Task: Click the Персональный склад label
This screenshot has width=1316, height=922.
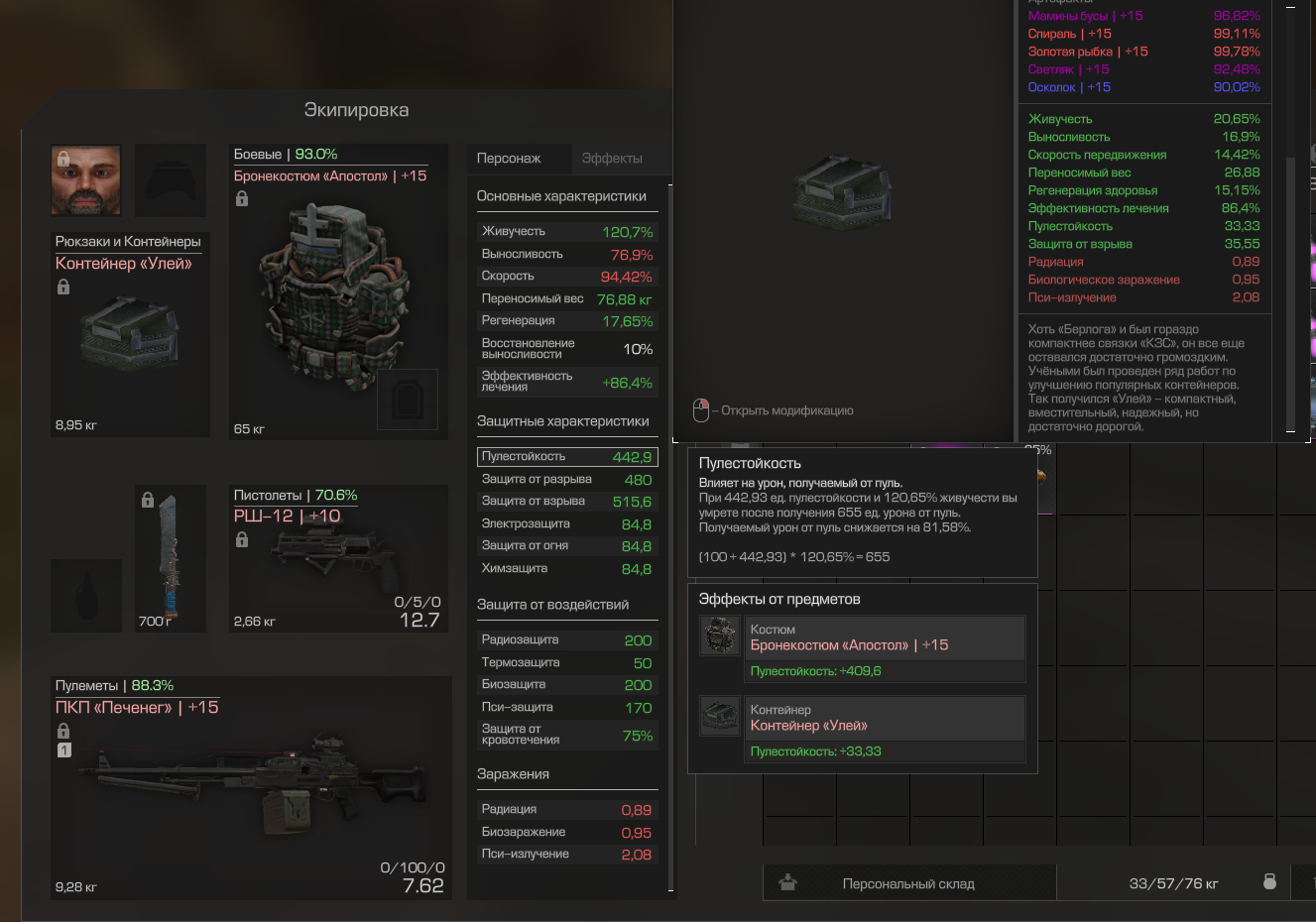Action: coord(908,883)
